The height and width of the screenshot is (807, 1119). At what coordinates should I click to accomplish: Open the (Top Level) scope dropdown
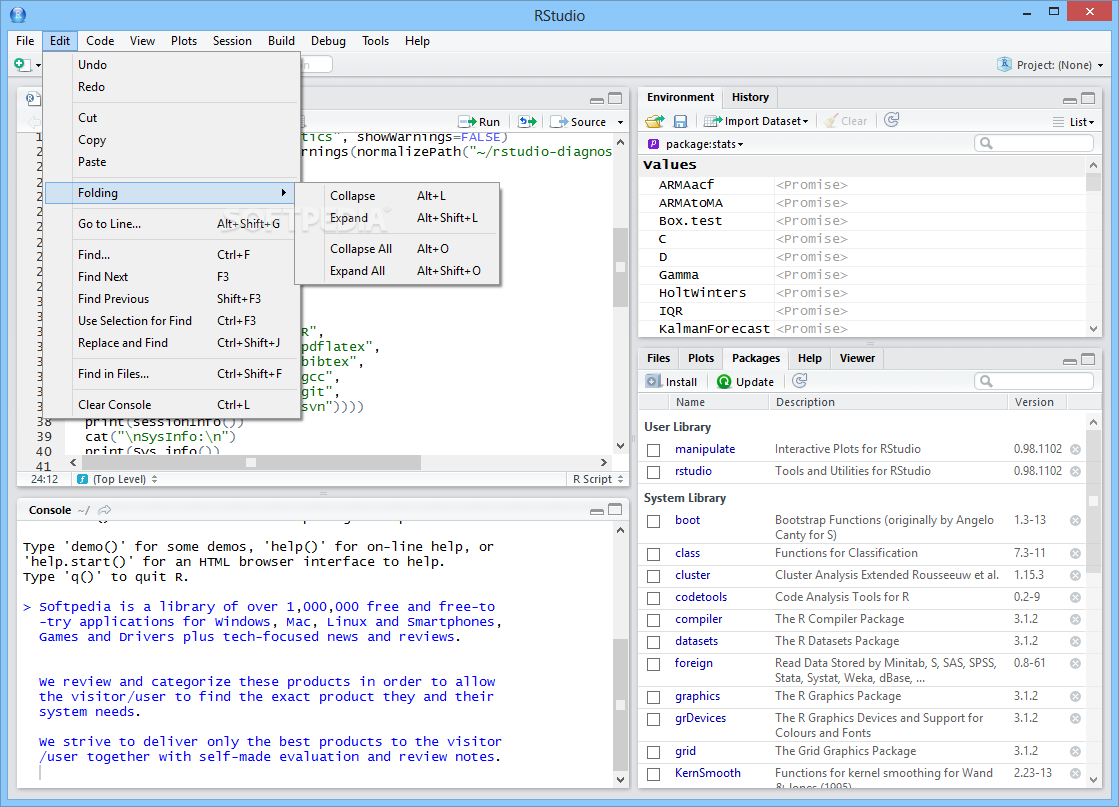(118, 479)
